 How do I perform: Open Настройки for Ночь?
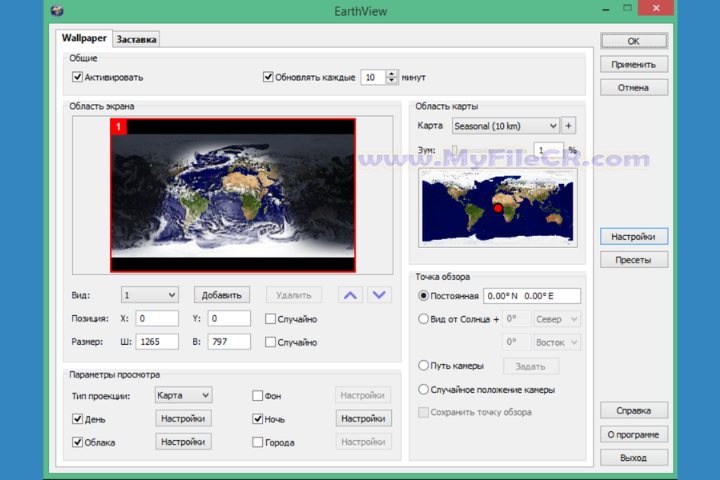pyautogui.click(x=363, y=418)
